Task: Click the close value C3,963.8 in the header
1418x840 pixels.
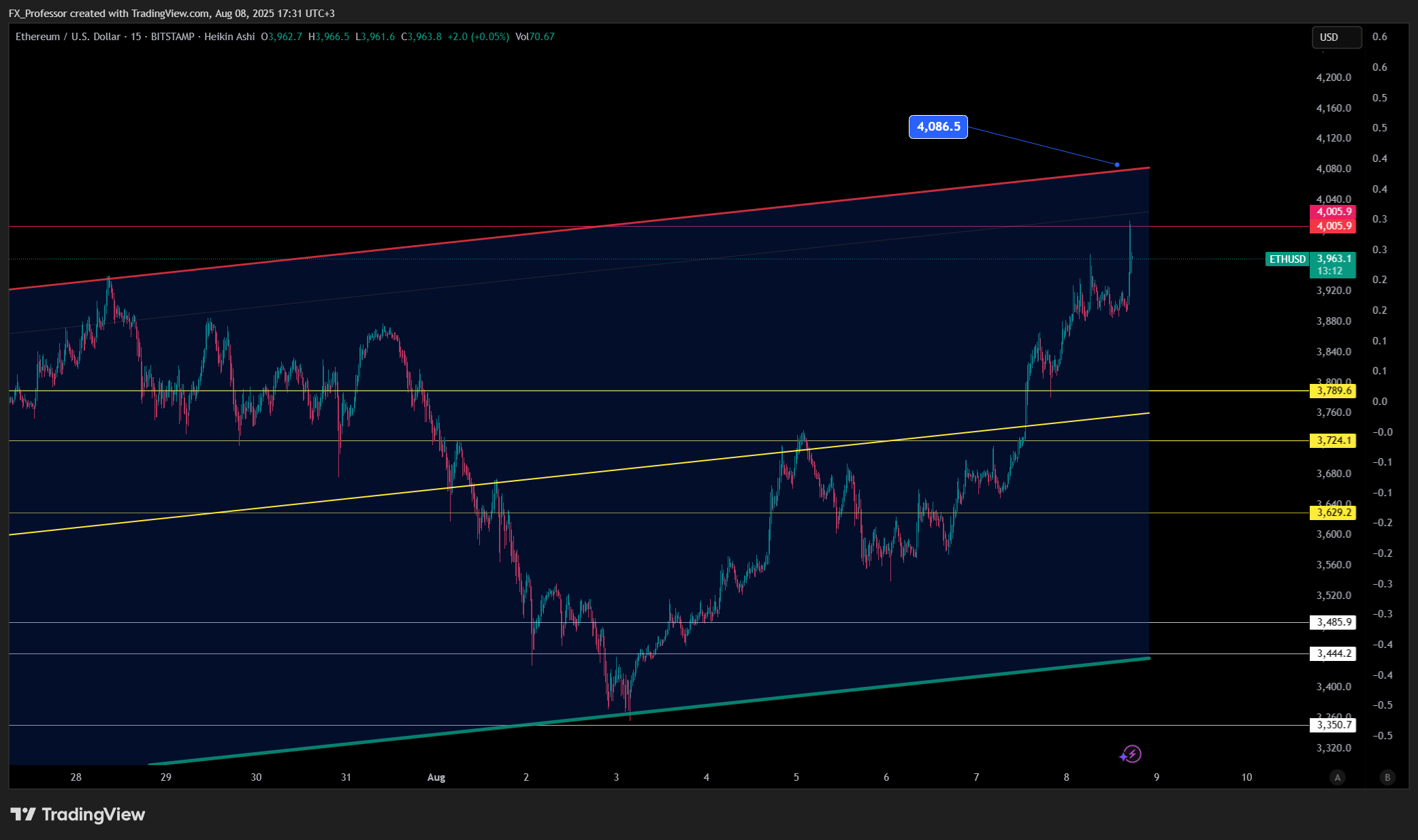Action: (421, 37)
